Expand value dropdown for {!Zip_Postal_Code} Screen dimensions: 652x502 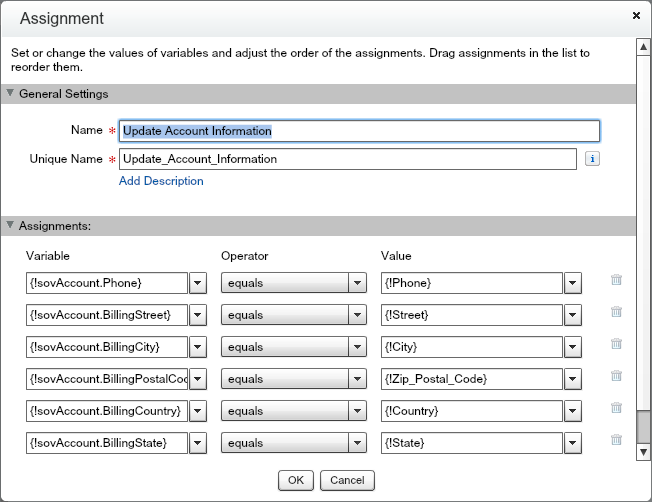click(572, 379)
